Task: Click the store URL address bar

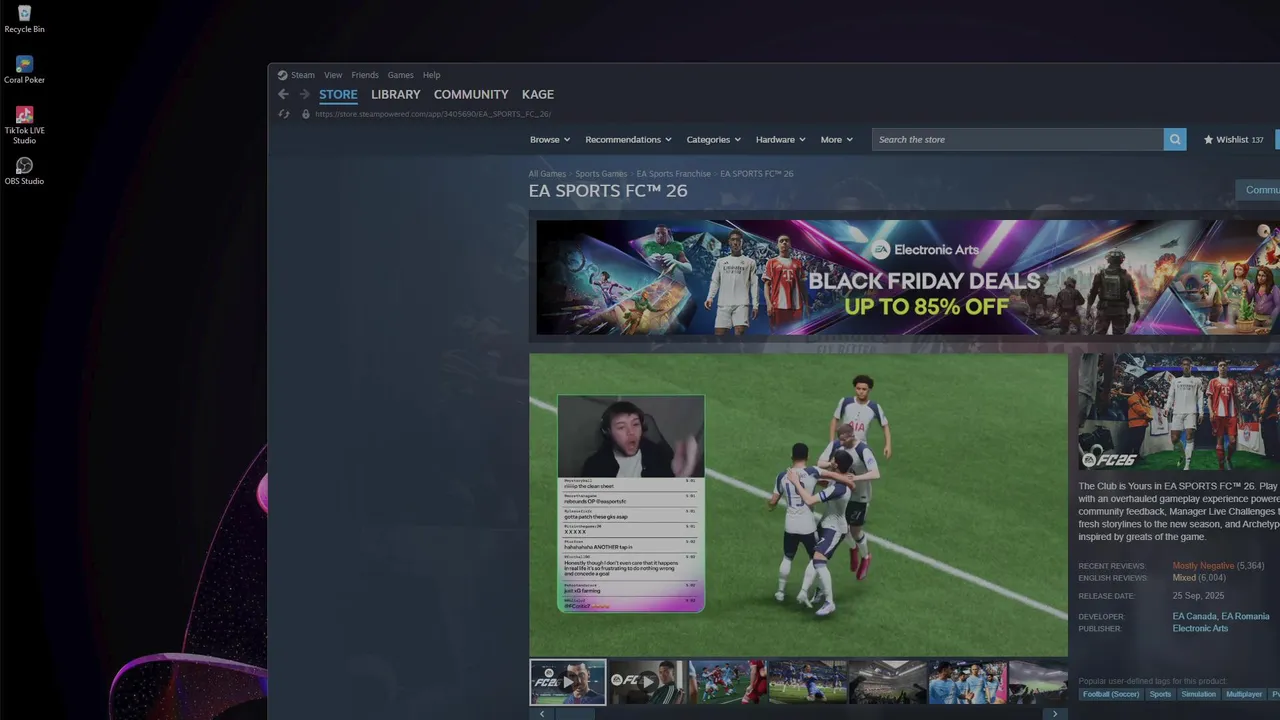Action: [x=433, y=114]
